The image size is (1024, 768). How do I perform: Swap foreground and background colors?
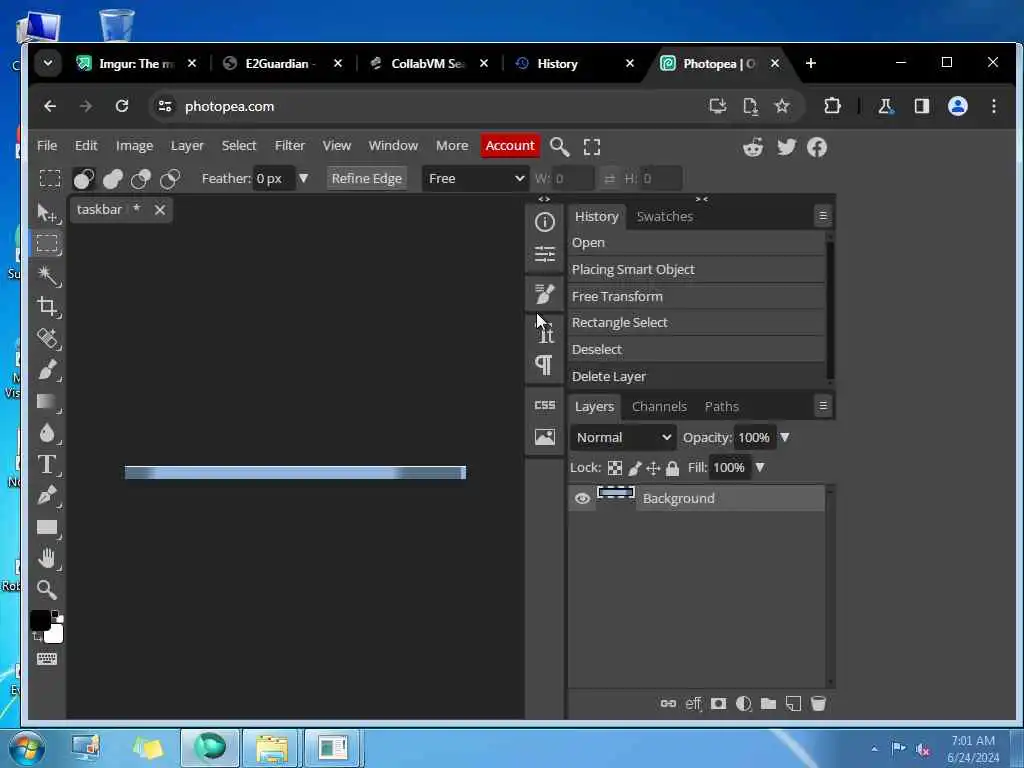click(36, 636)
